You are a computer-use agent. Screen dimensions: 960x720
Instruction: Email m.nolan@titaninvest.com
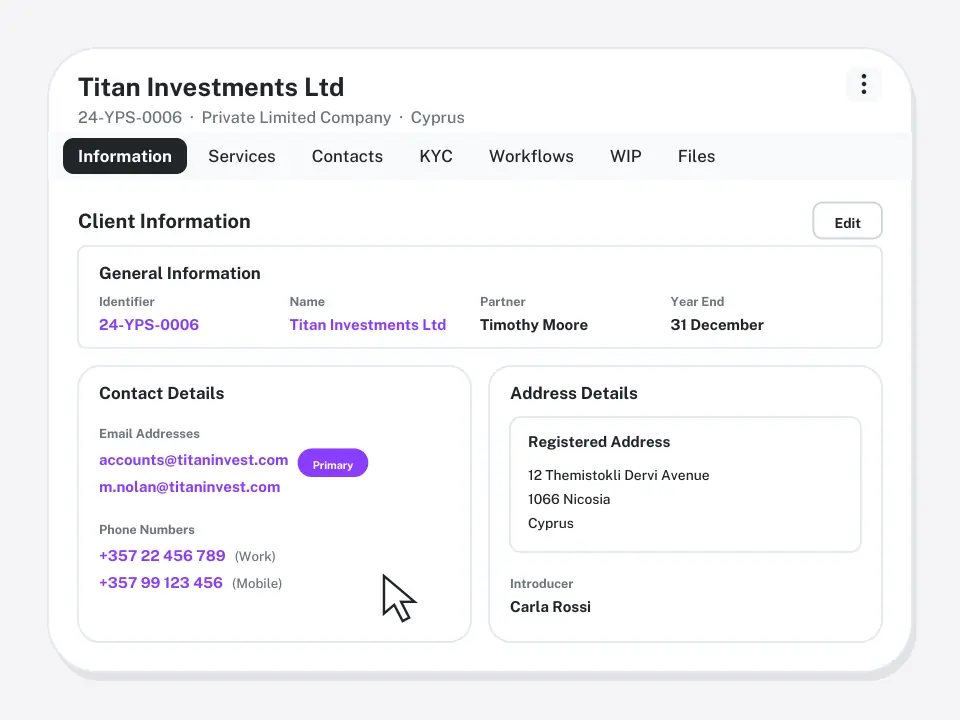tap(190, 487)
